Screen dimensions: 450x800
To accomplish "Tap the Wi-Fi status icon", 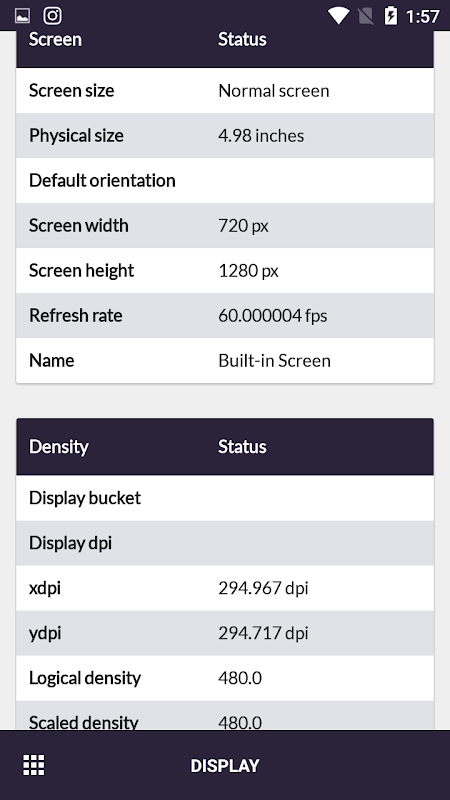I will pos(338,16).
